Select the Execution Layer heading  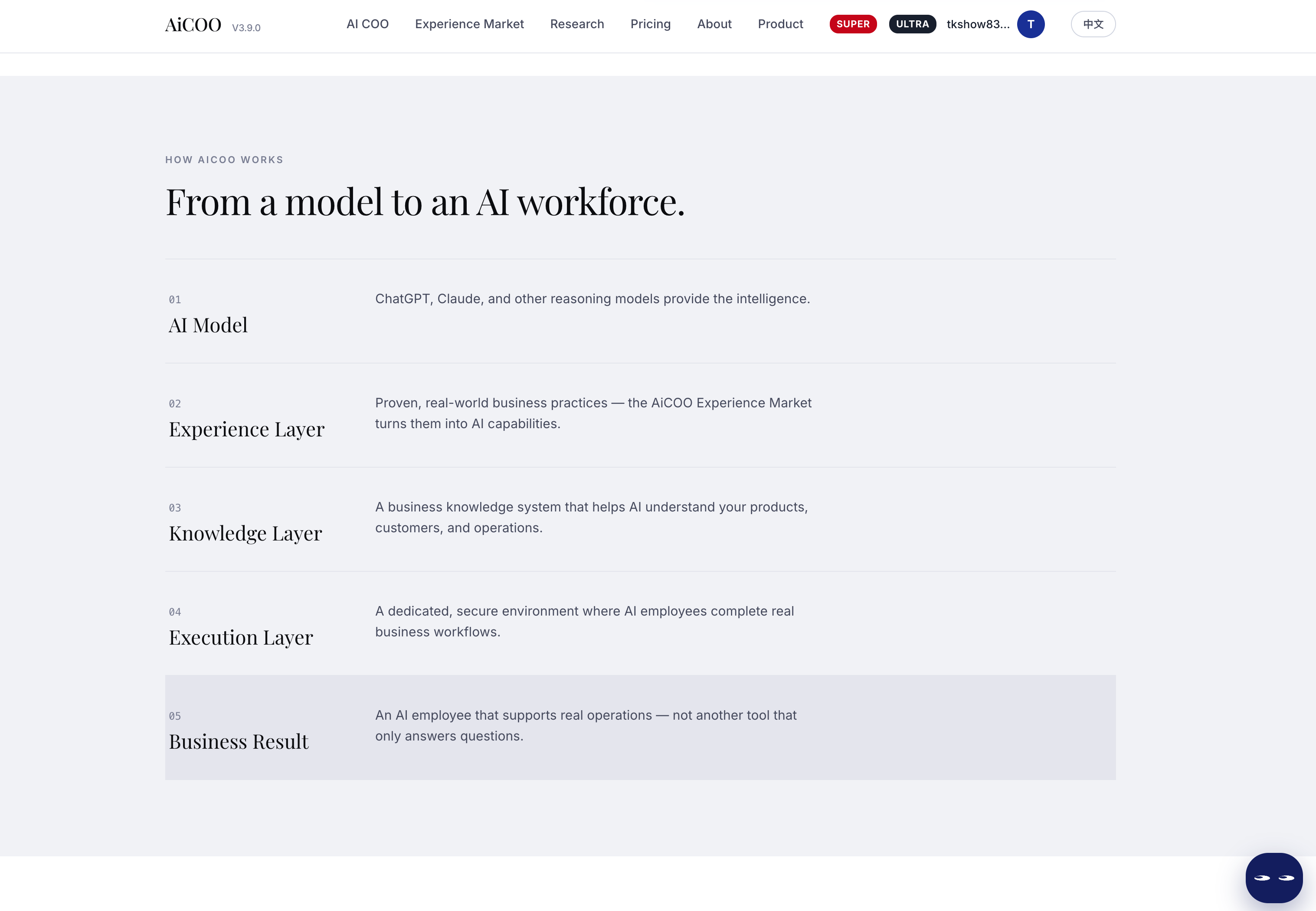click(241, 638)
